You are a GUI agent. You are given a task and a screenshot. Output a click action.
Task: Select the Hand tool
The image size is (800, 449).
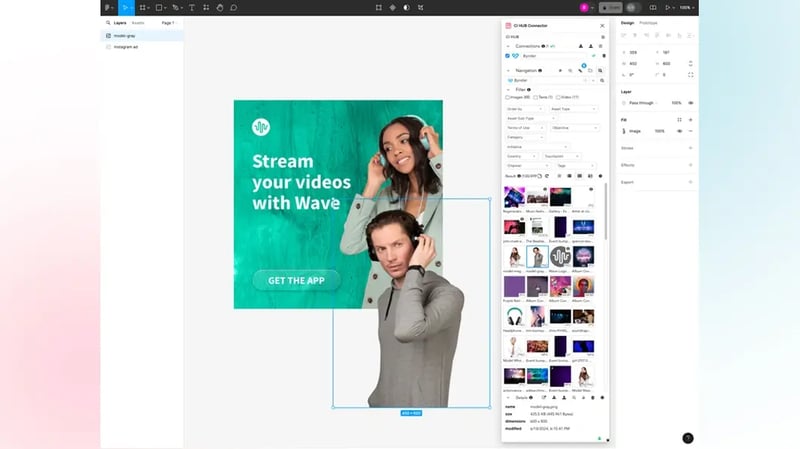[x=220, y=8]
